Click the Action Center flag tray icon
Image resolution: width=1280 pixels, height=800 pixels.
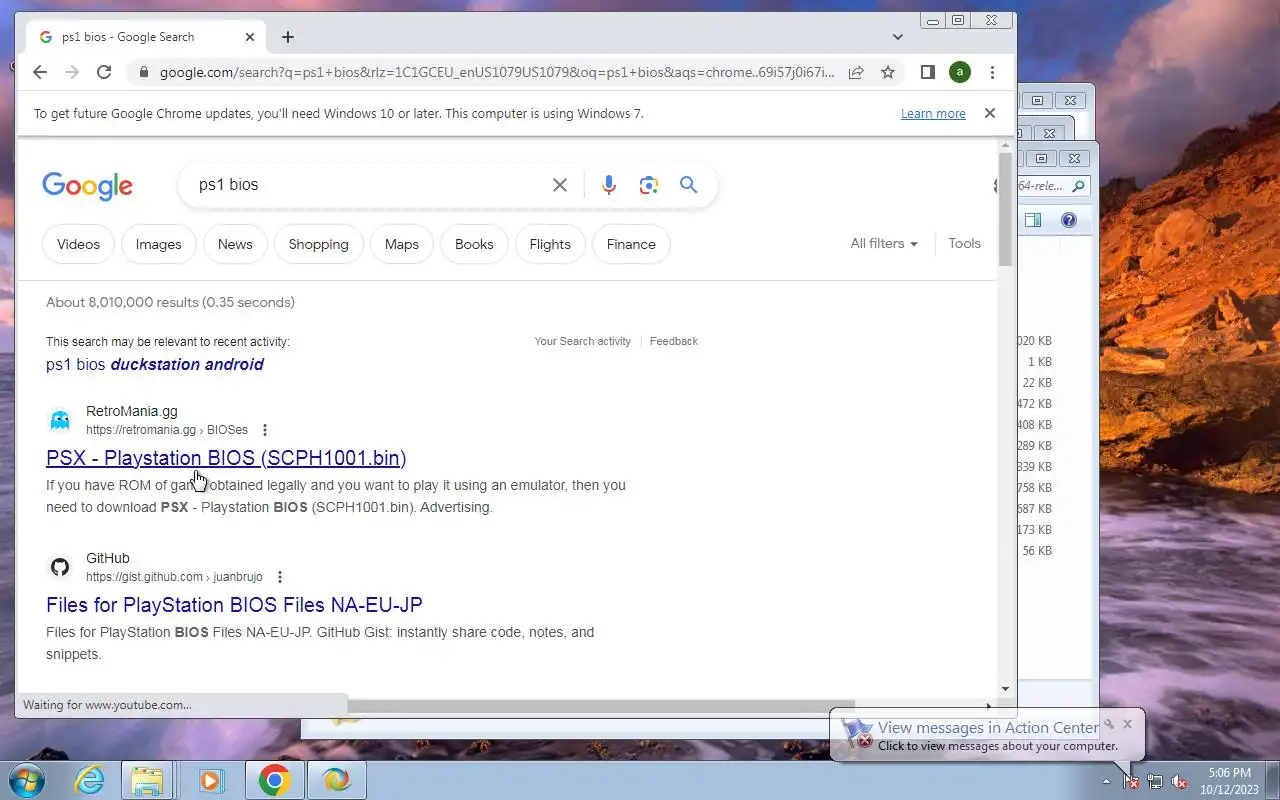tap(1131, 781)
